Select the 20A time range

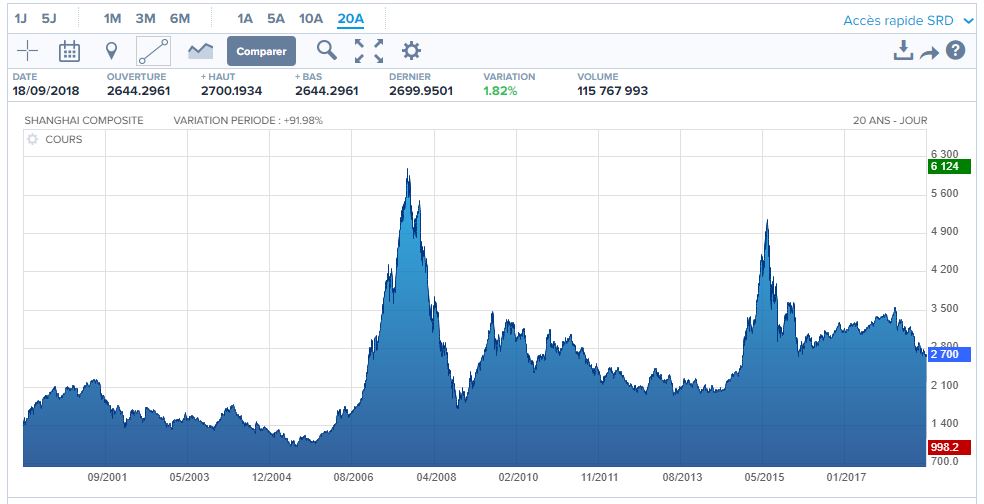click(x=351, y=18)
